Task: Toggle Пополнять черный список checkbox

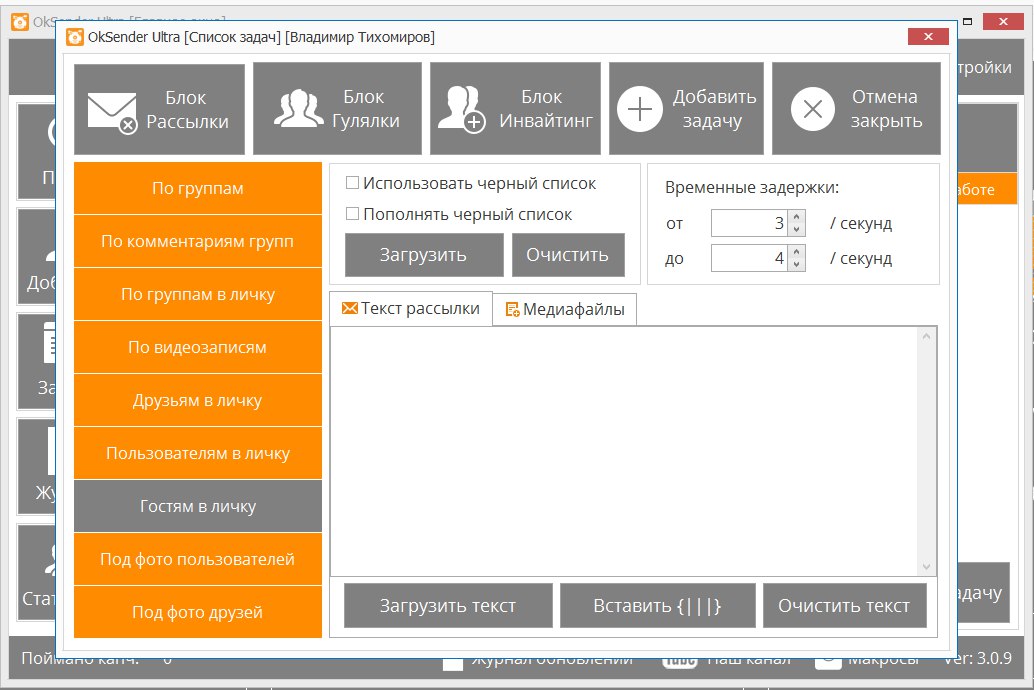Action: pyautogui.click(x=352, y=214)
